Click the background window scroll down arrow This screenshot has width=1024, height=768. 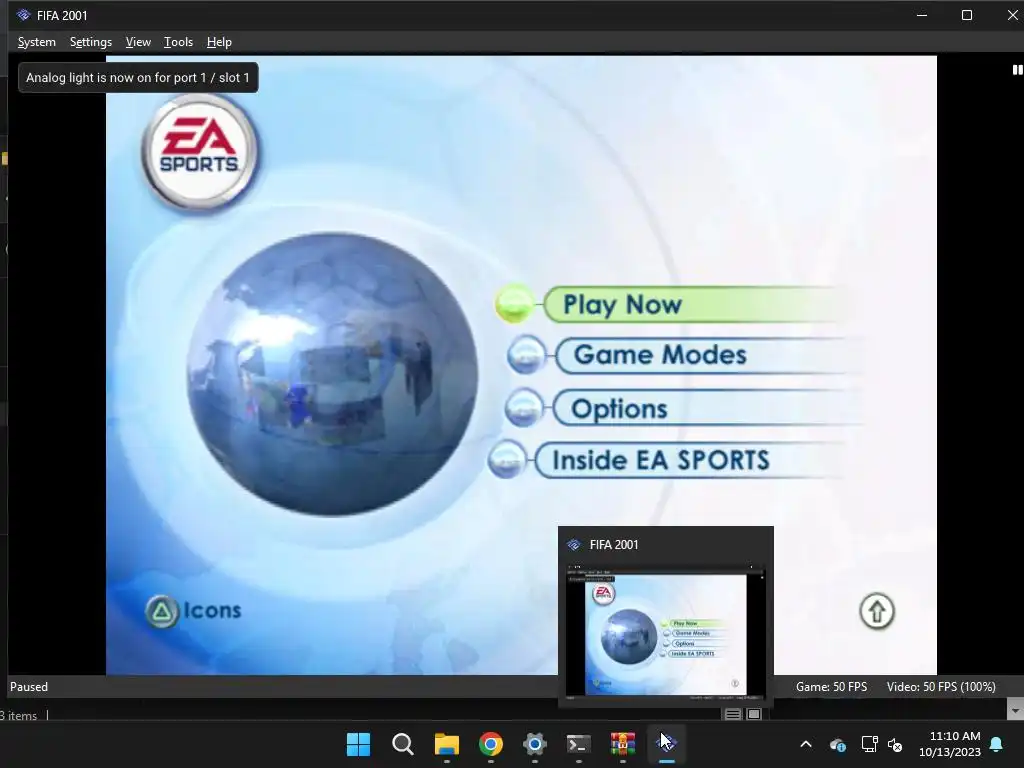coord(1015,709)
